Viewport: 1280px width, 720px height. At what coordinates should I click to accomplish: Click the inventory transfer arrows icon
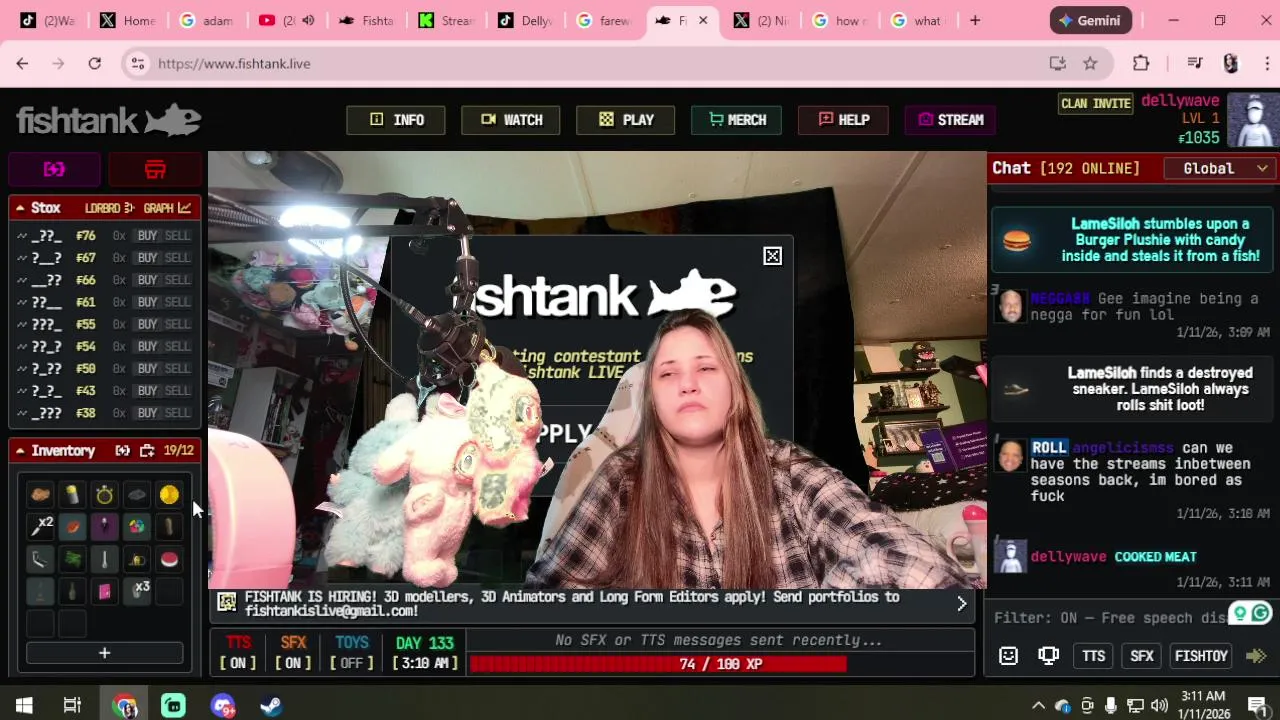coord(122,451)
